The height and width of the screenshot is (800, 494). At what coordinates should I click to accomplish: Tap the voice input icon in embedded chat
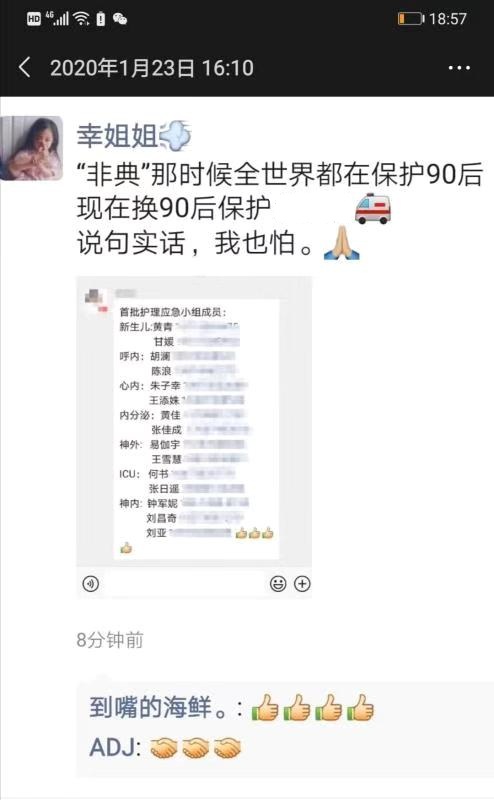pos(91,583)
